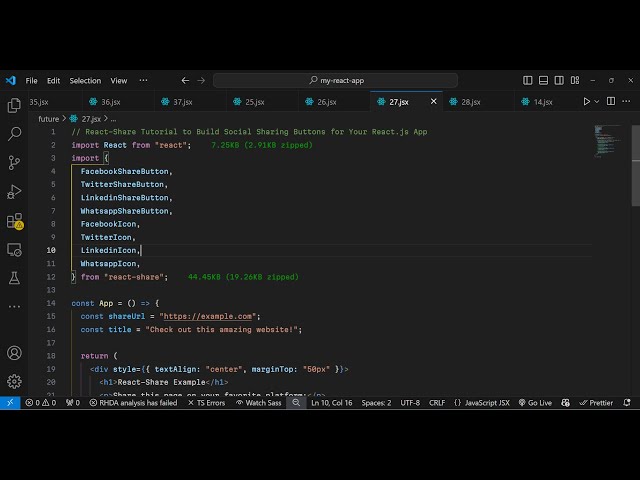Open the Explorer panel in activity bar

tap(14, 105)
